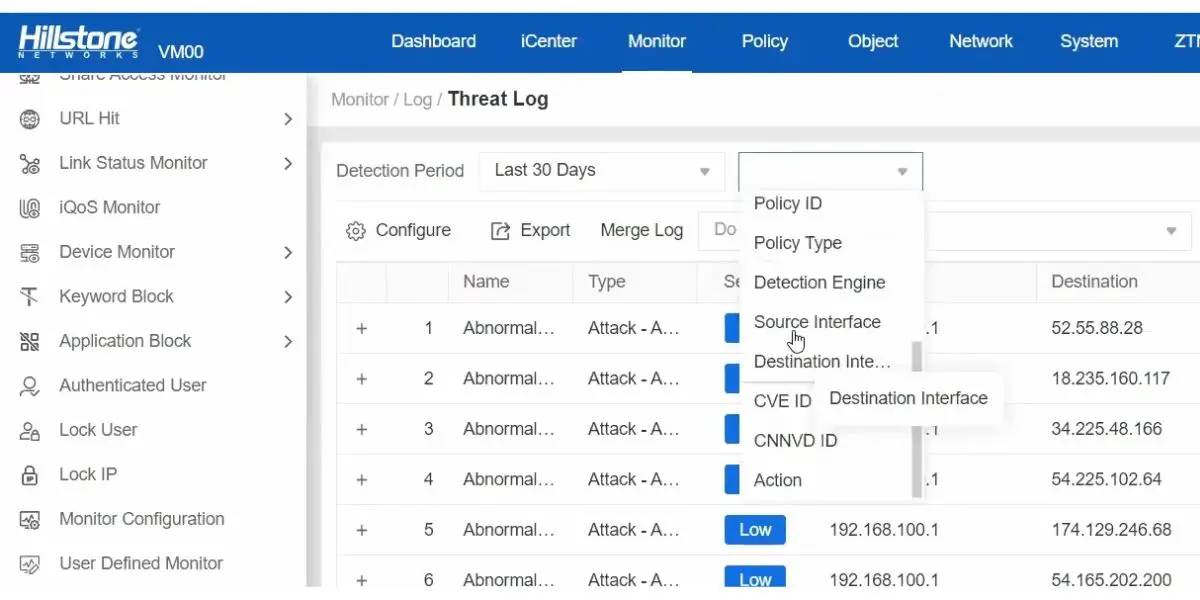Screen dimensions: 1200x600
Task: Click the dropdown list scrollbar
Action: coord(916,419)
